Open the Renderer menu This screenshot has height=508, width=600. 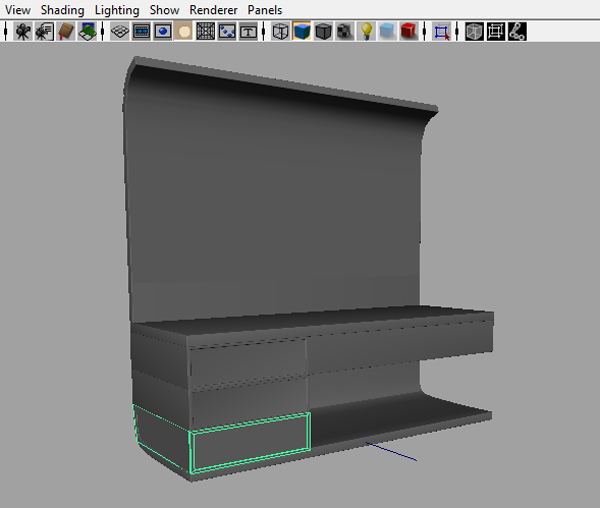coord(213,10)
